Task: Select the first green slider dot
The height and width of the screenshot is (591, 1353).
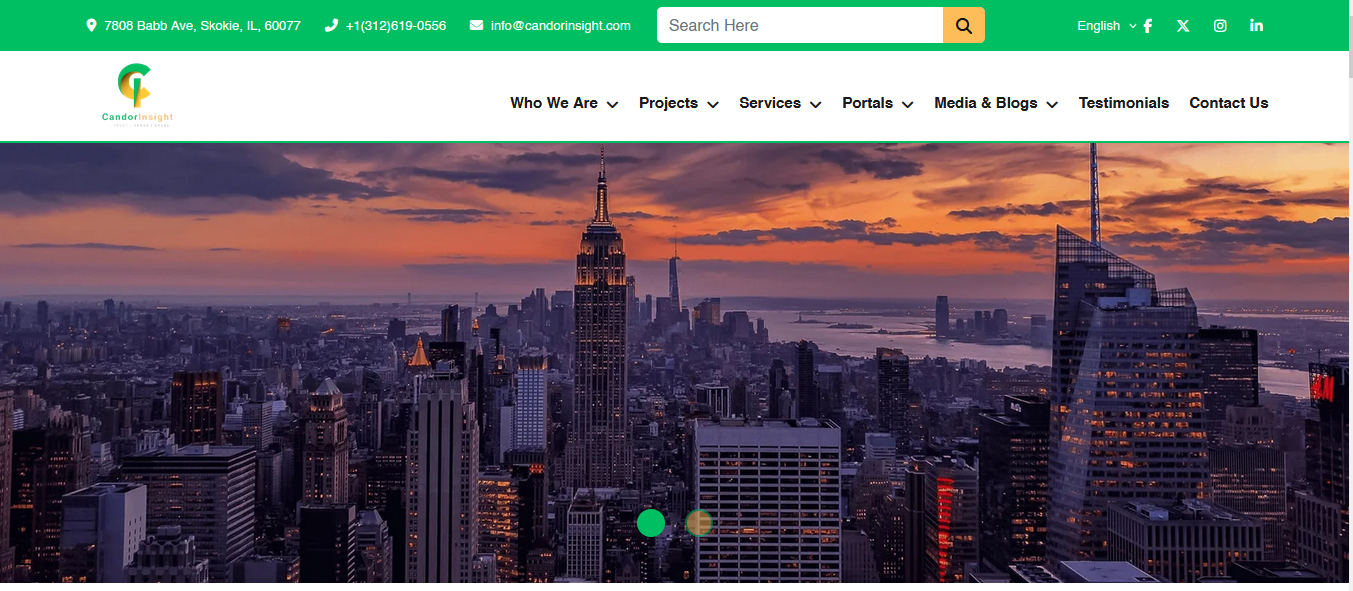Action: pyautogui.click(x=651, y=523)
